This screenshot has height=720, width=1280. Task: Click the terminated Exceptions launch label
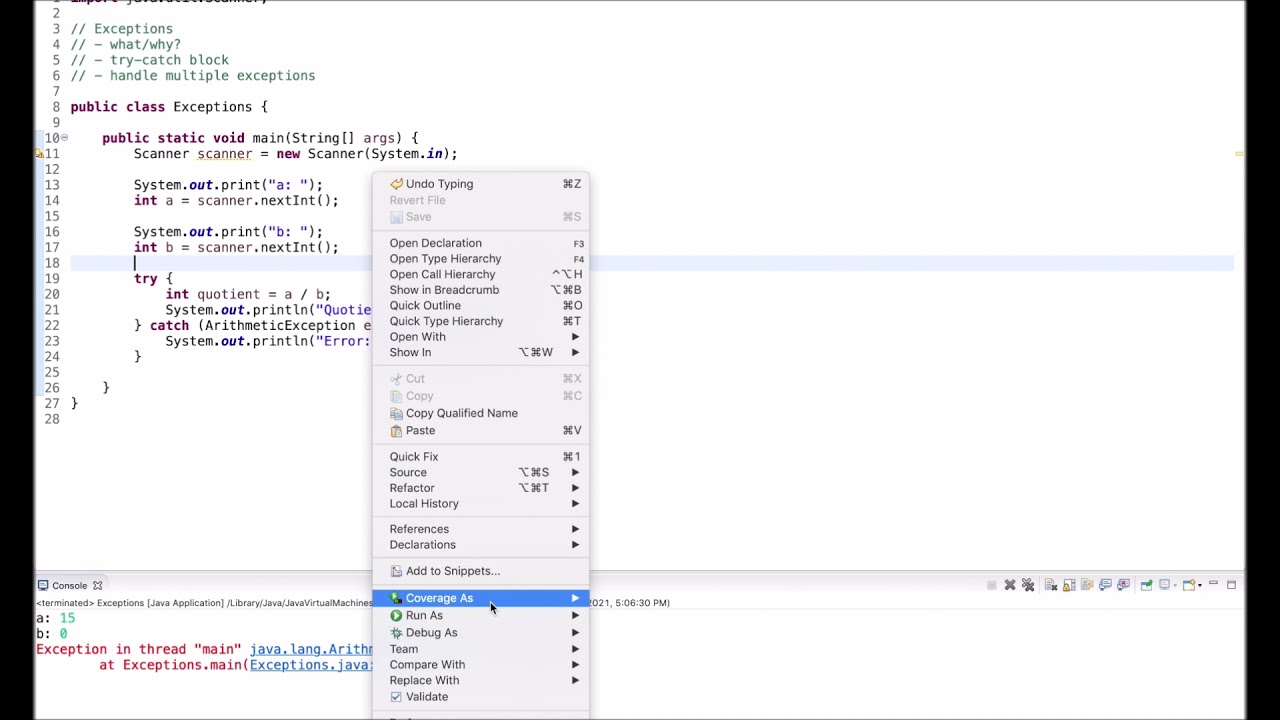click(204, 603)
